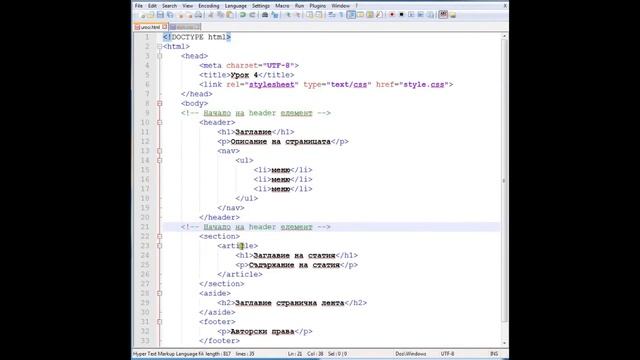The image size is (640, 360).
Task: Collapse the <nav> fold on line 13
Action: [x=160, y=151]
